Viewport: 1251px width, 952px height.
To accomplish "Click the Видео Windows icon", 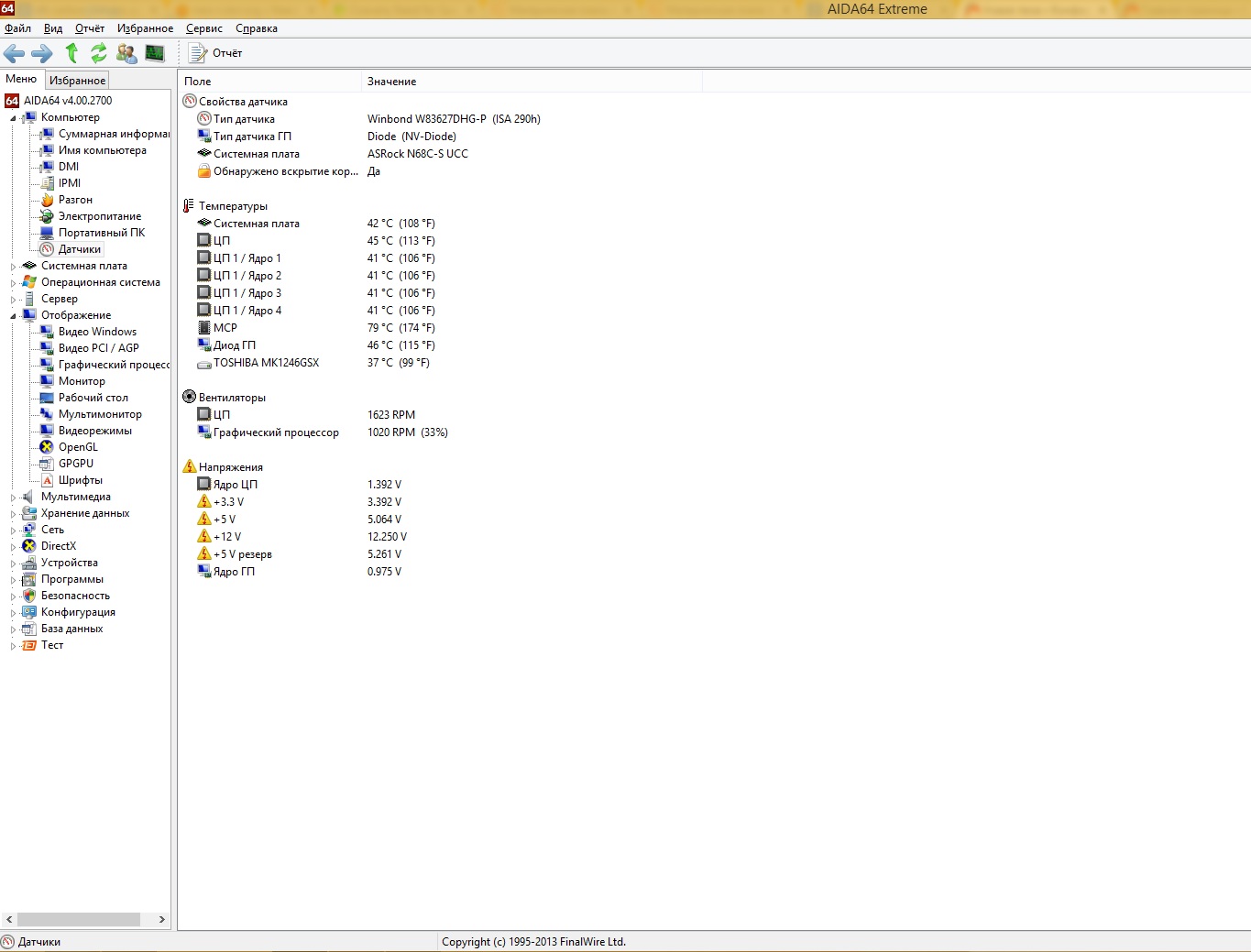I will (x=47, y=332).
